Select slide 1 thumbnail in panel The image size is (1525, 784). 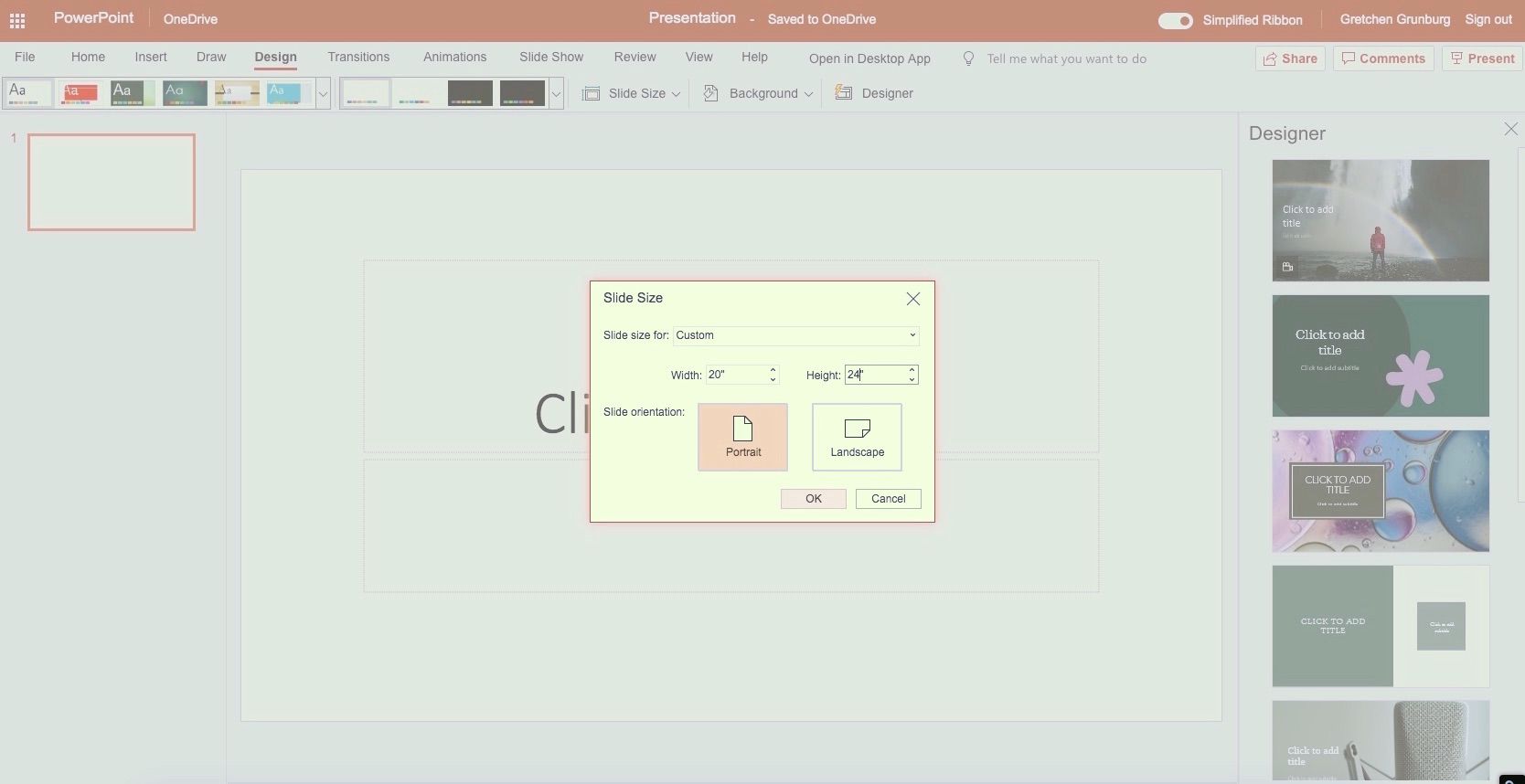pos(112,182)
